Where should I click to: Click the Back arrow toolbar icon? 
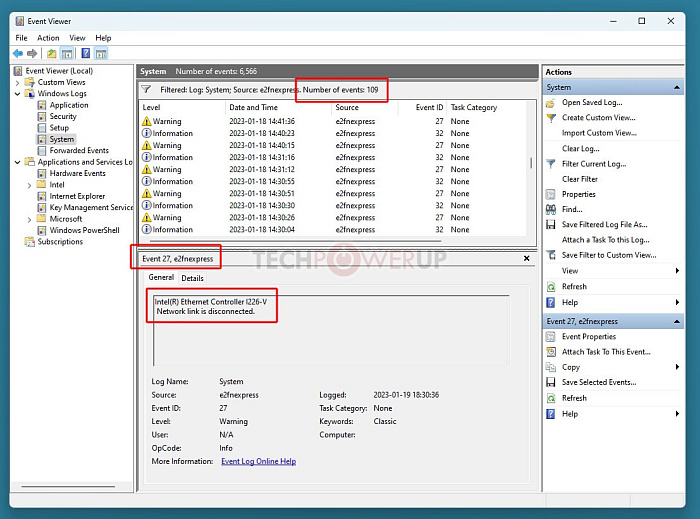click(x=18, y=54)
